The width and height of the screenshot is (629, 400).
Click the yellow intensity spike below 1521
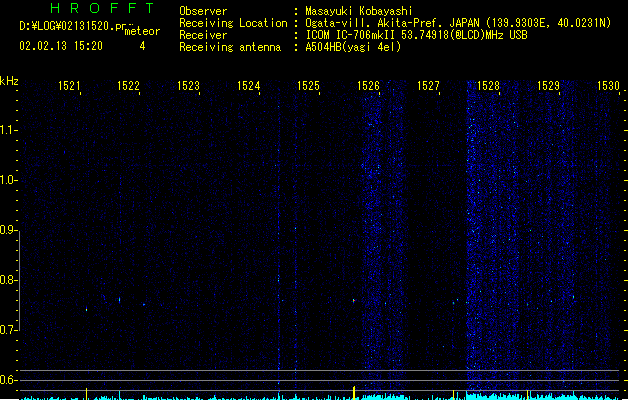(86, 394)
